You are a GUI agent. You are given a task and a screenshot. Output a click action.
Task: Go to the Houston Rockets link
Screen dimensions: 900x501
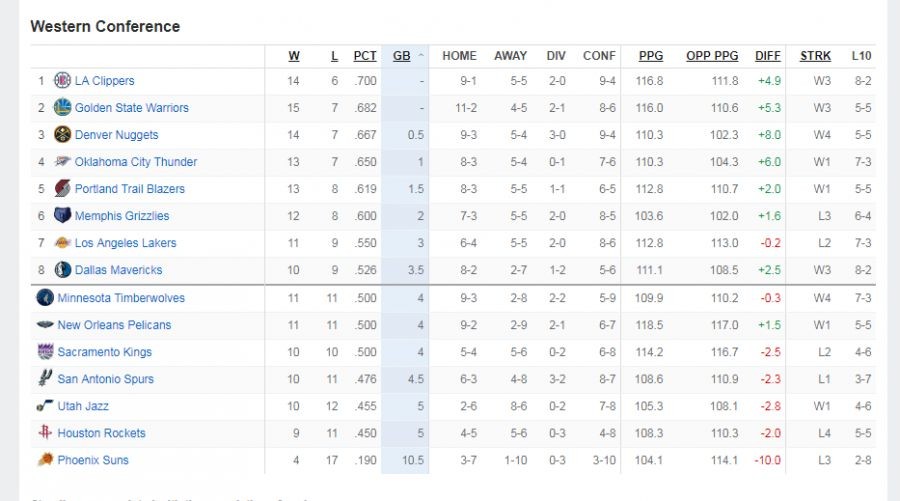click(101, 433)
